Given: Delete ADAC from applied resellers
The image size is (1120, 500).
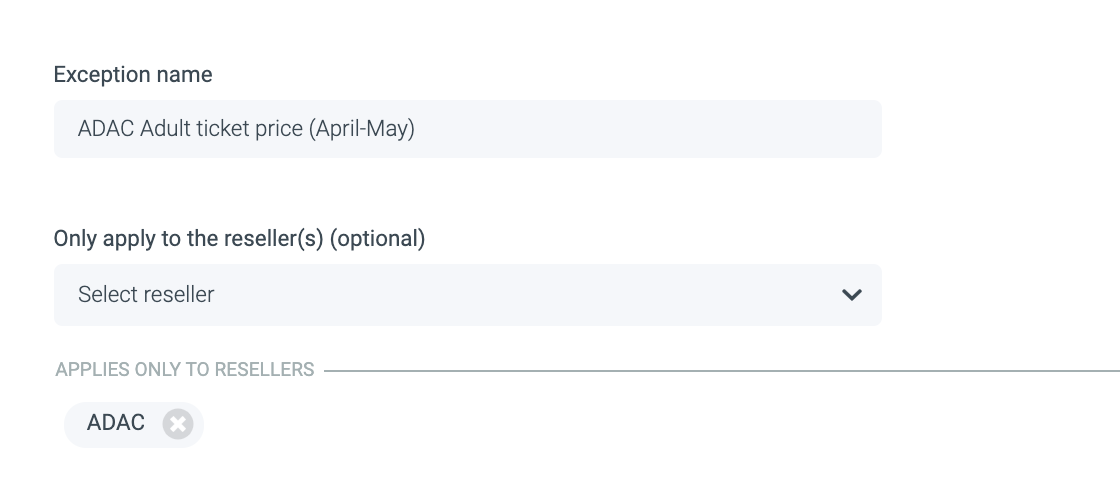Looking at the screenshot, I should point(177,424).
